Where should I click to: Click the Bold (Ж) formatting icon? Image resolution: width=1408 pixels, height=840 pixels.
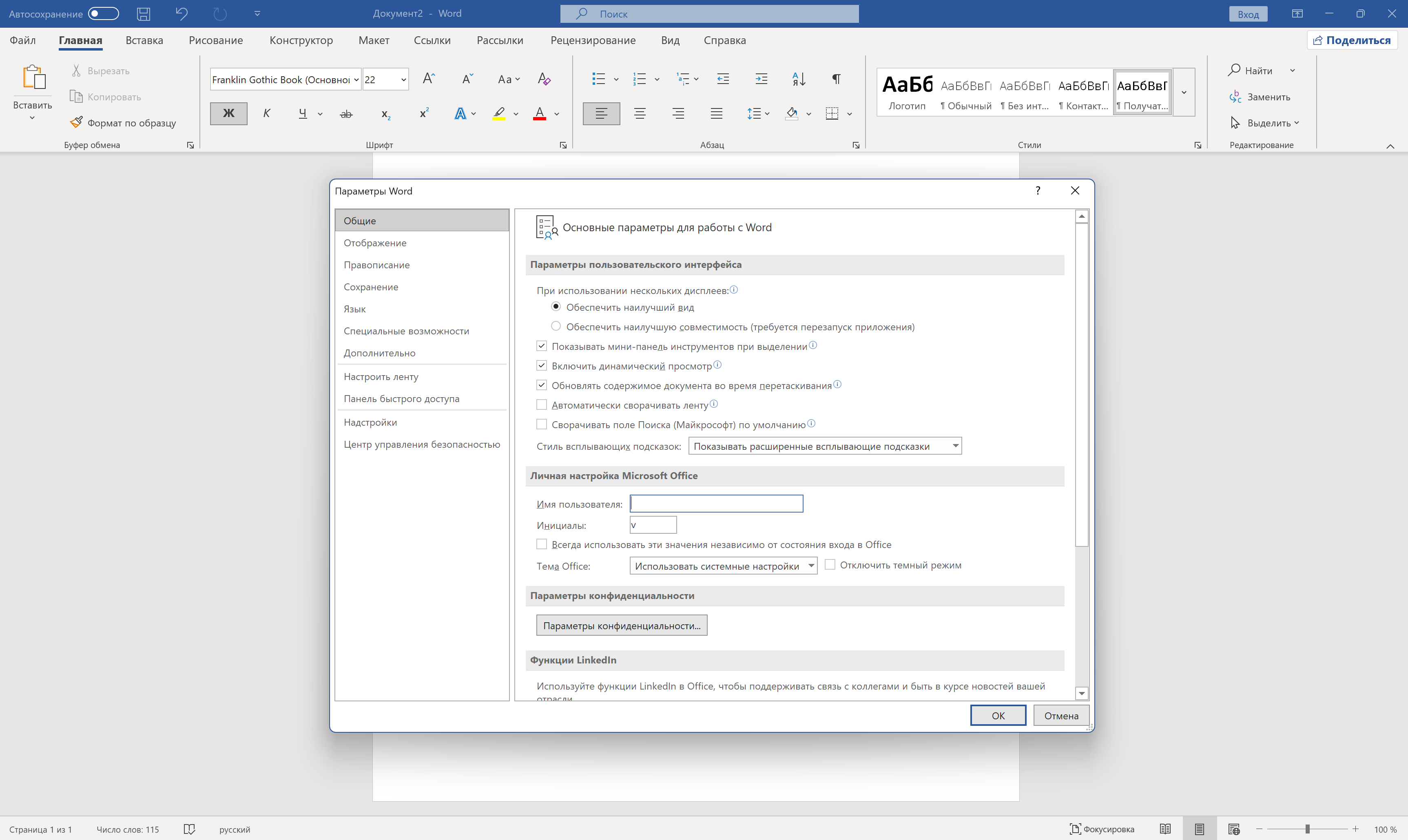pyautogui.click(x=228, y=113)
